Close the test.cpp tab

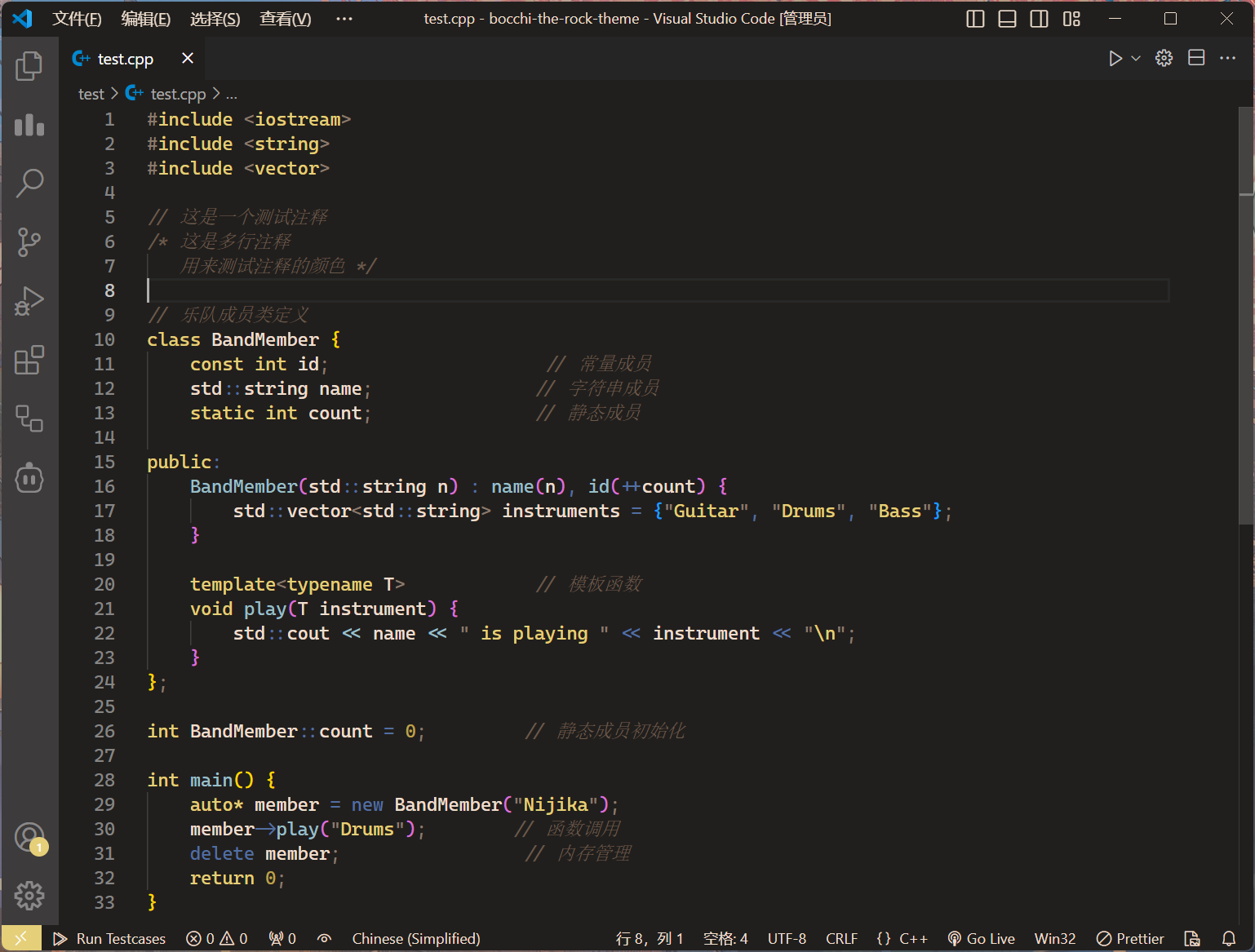tap(188, 58)
